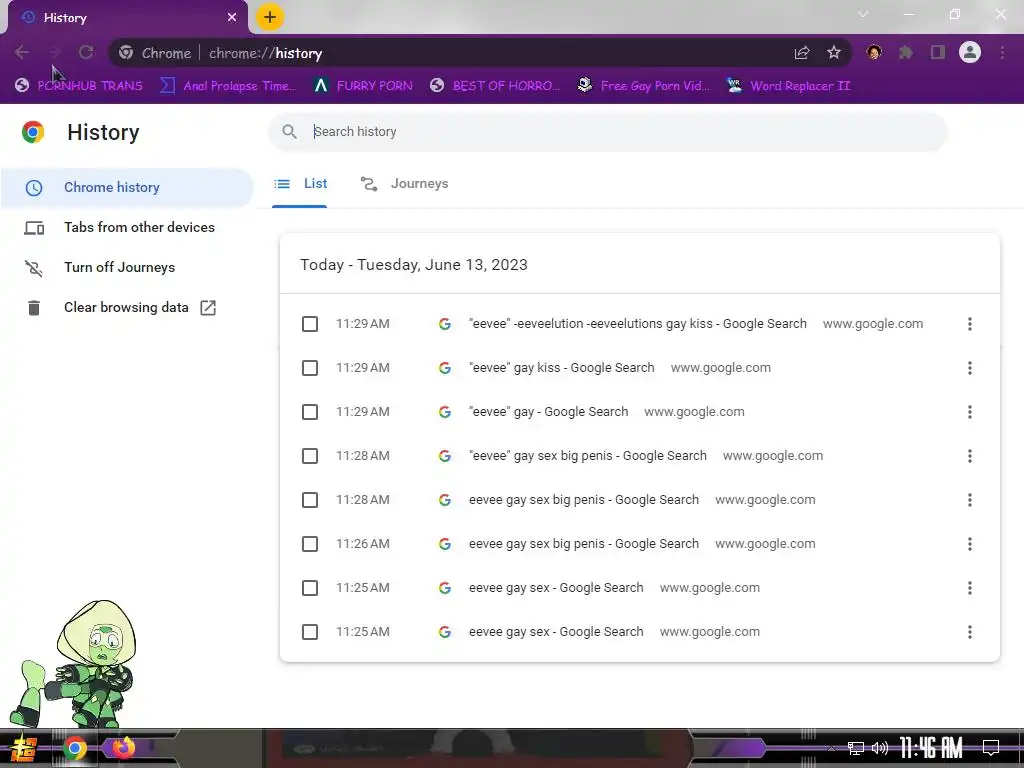Click the magnifier icon in the history search bar
The image size is (1024, 768).
[x=289, y=131]
